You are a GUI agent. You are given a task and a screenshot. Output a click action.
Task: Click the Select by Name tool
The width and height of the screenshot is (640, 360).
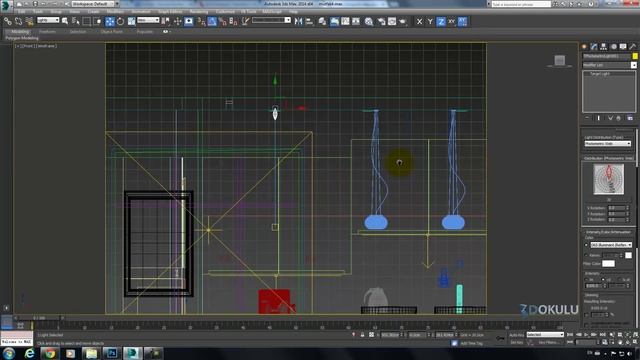pos(76,21)
